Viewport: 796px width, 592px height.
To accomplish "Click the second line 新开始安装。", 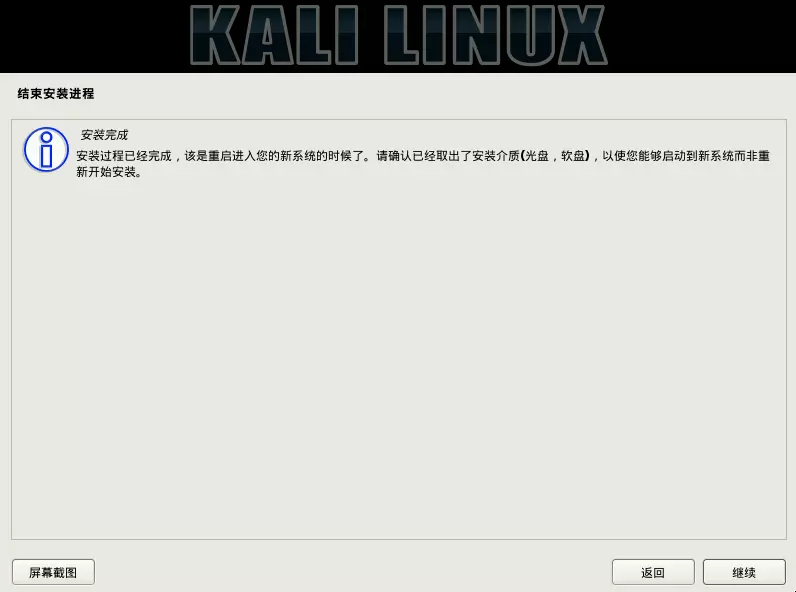I will (x=109, y=172).
